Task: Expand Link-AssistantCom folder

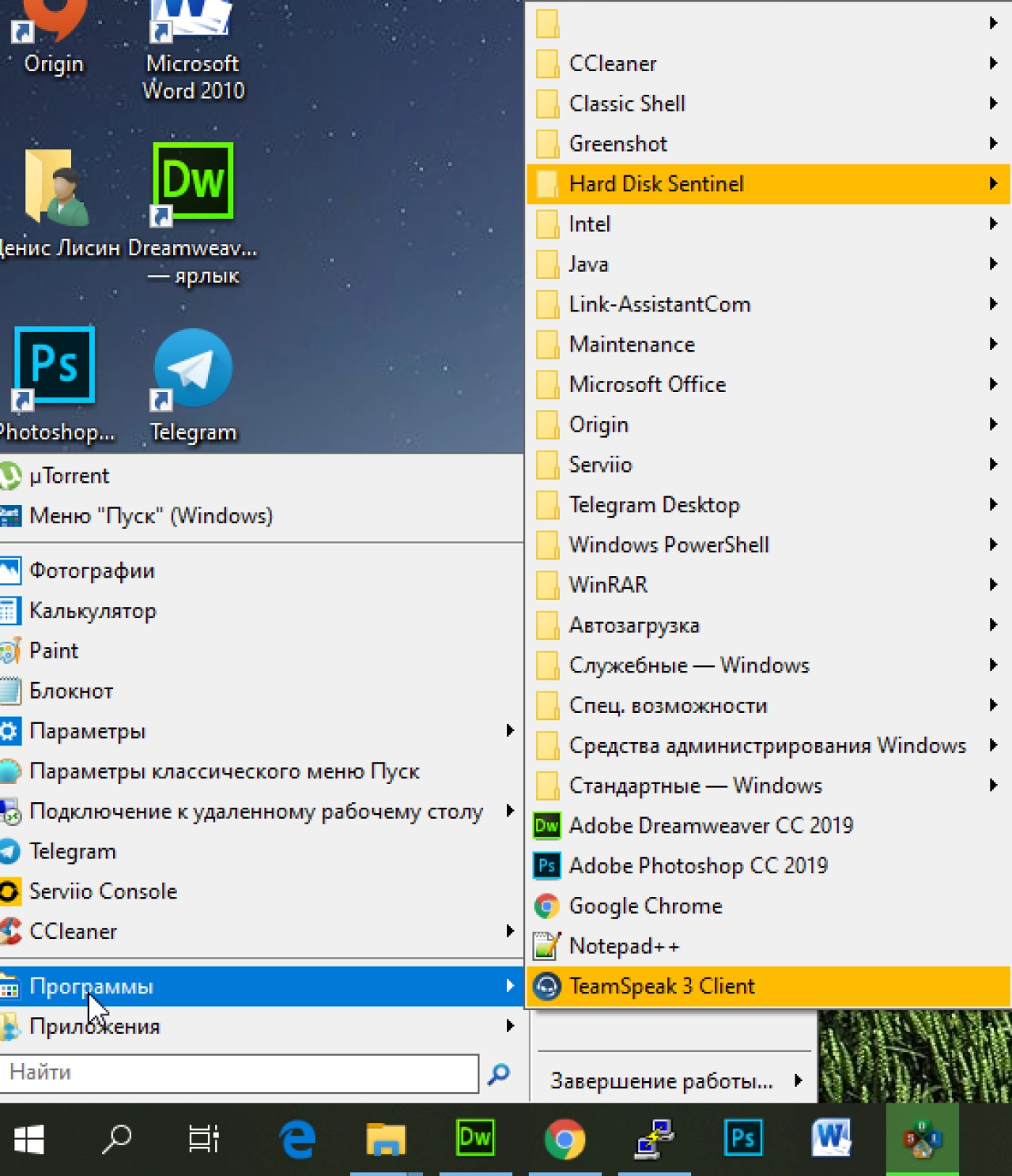Action: 768,304
